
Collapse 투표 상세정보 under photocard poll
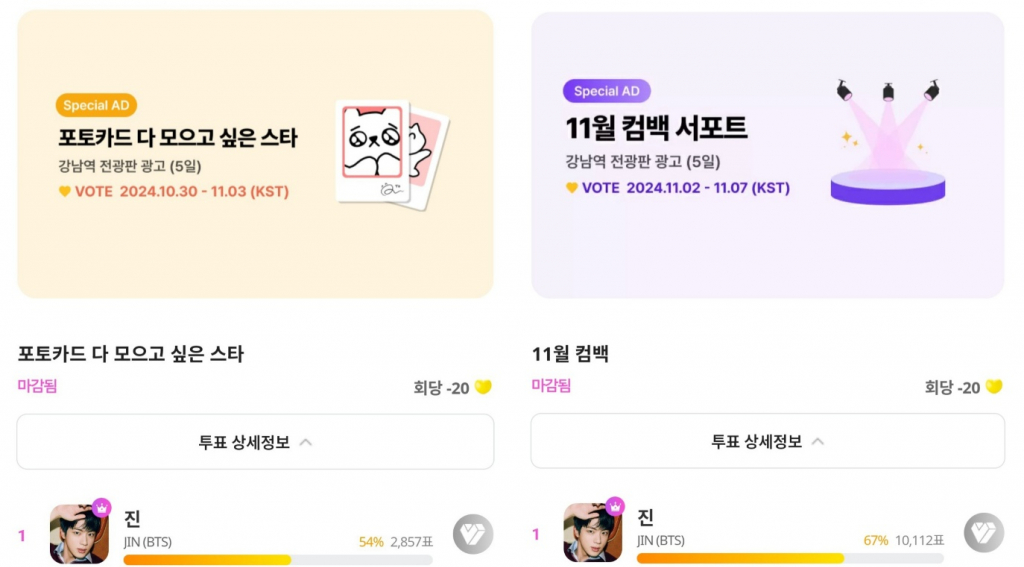click(x=255, y=442)
